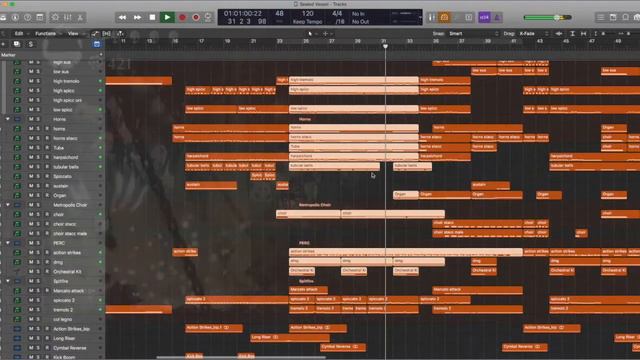Click the Add Track plus button
The height and width of the screenshot is (360, 640).
3,44
